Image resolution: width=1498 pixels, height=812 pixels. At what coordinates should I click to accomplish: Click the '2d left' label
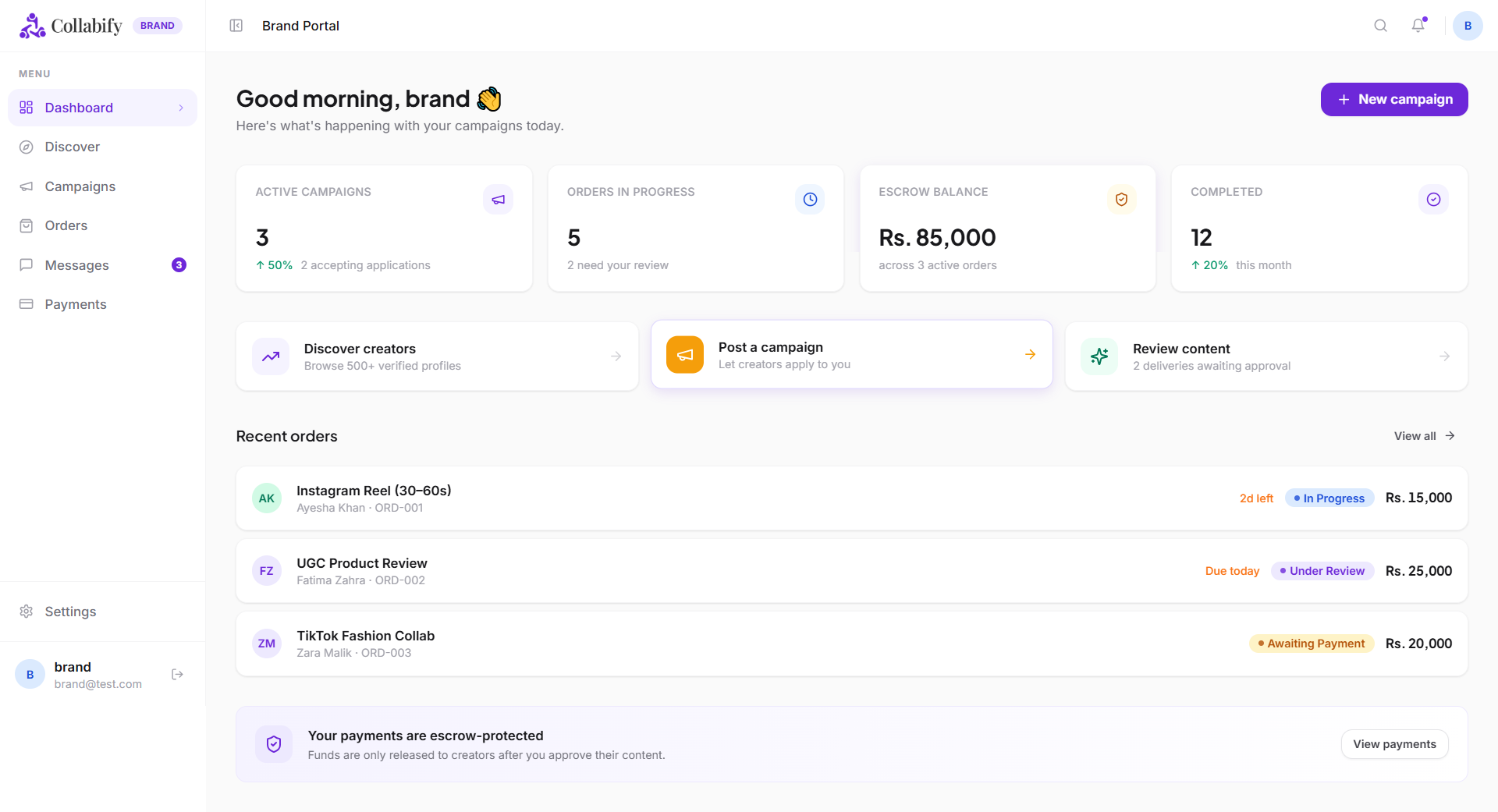(x=1256, y=498)
